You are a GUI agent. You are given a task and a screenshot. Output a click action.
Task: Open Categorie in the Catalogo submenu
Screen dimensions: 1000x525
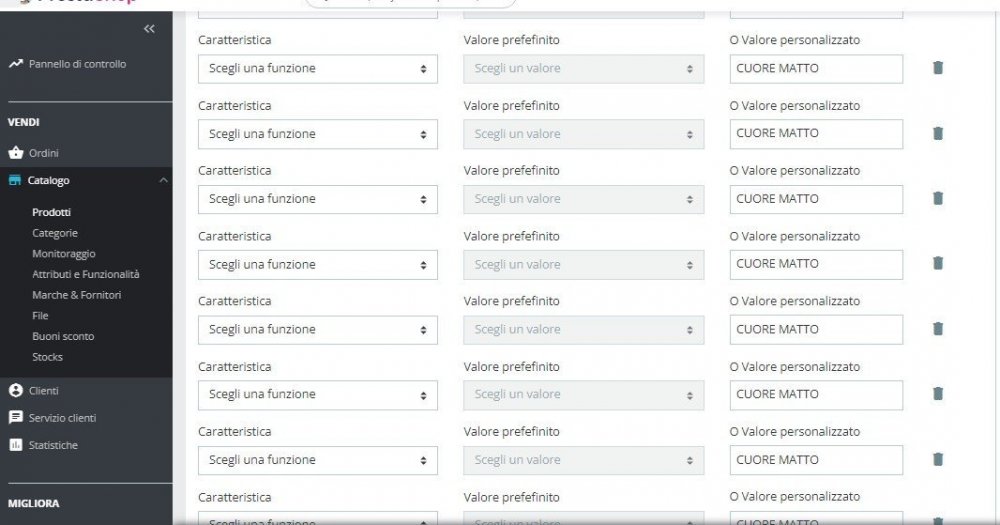tap(54, 233)
